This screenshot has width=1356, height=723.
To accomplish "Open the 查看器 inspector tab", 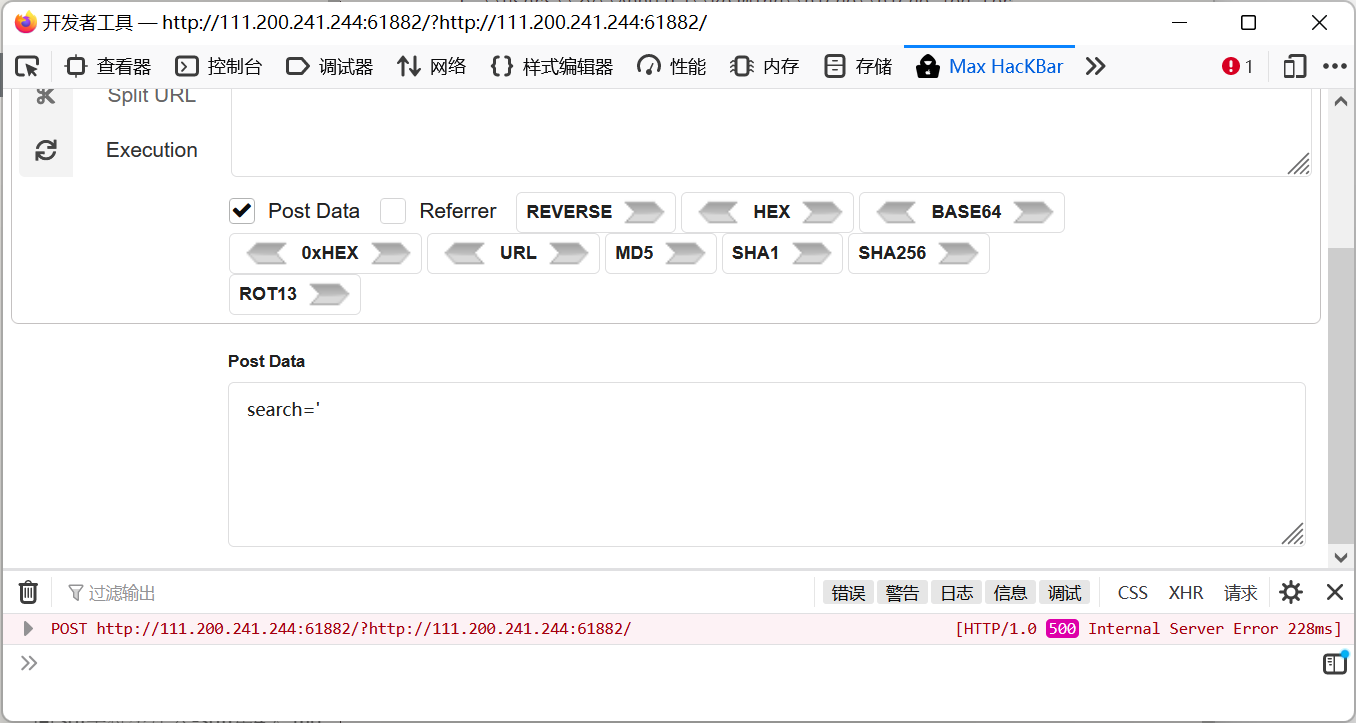I will 108,67.
